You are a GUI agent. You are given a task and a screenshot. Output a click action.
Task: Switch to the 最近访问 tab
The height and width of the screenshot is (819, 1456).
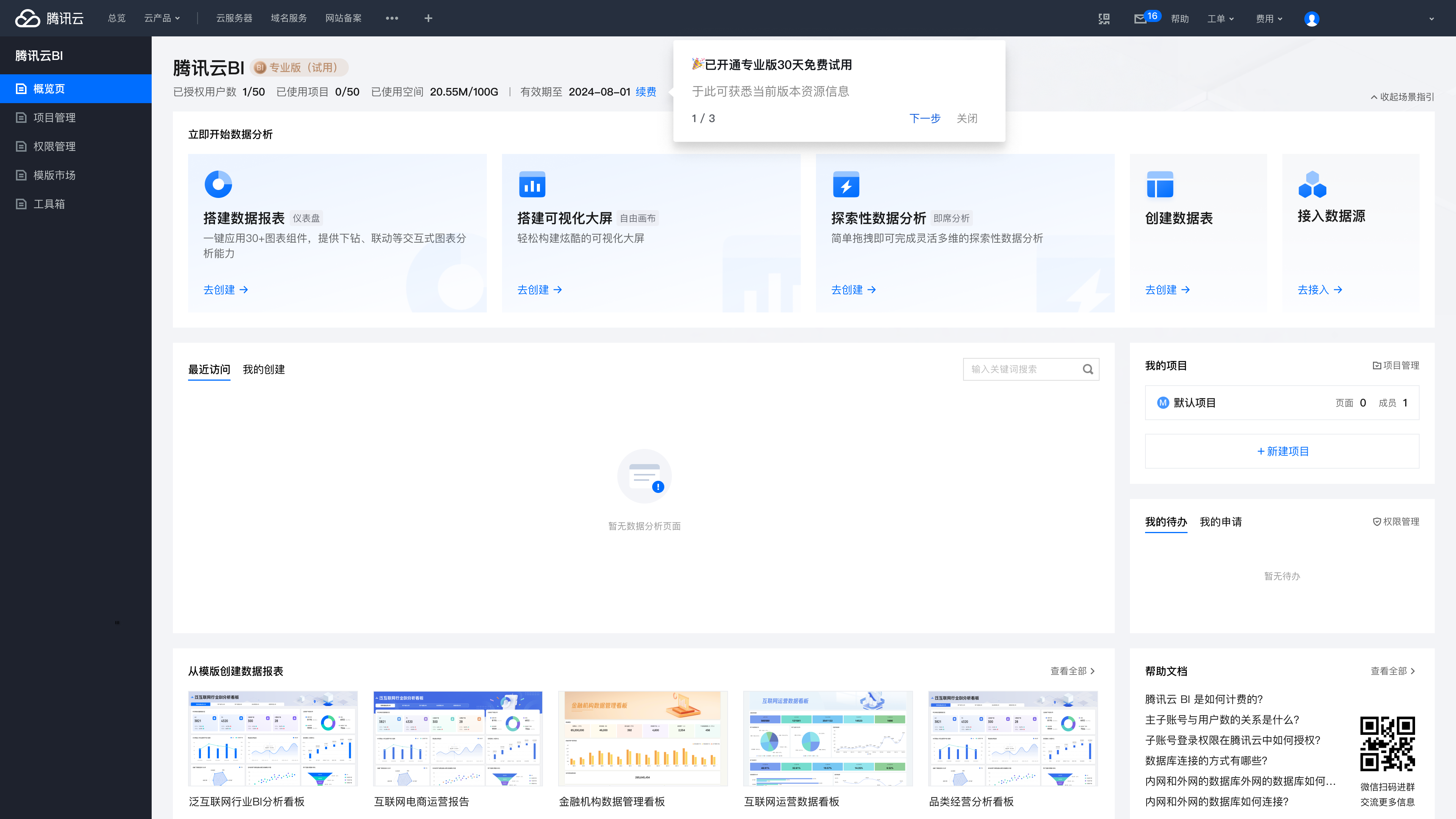(209, 370)
